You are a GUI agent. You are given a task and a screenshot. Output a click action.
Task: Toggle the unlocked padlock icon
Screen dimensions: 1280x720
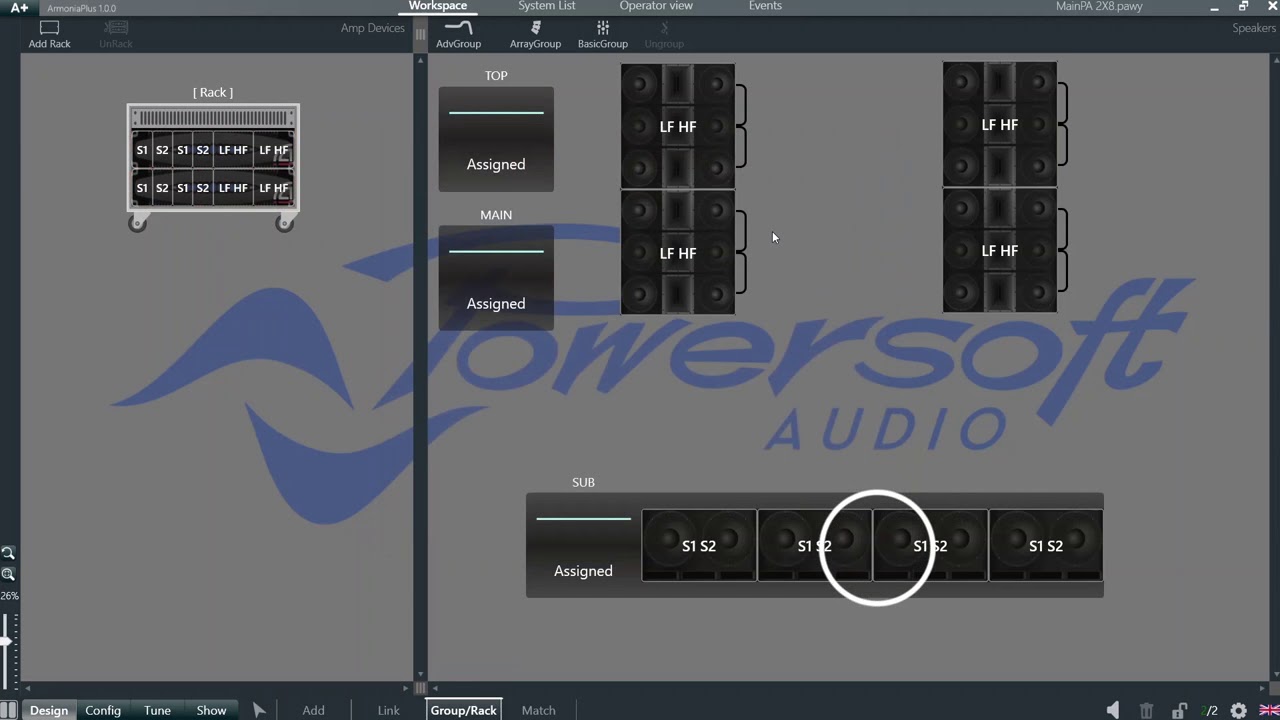(1179, 710)
